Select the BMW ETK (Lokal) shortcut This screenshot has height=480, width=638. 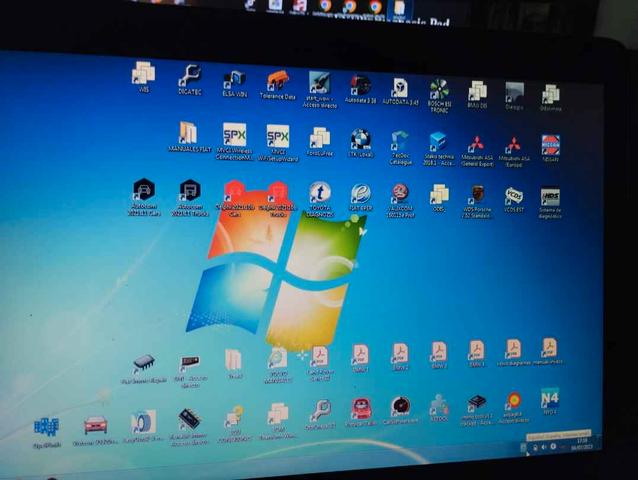click(x=360, y=140)
